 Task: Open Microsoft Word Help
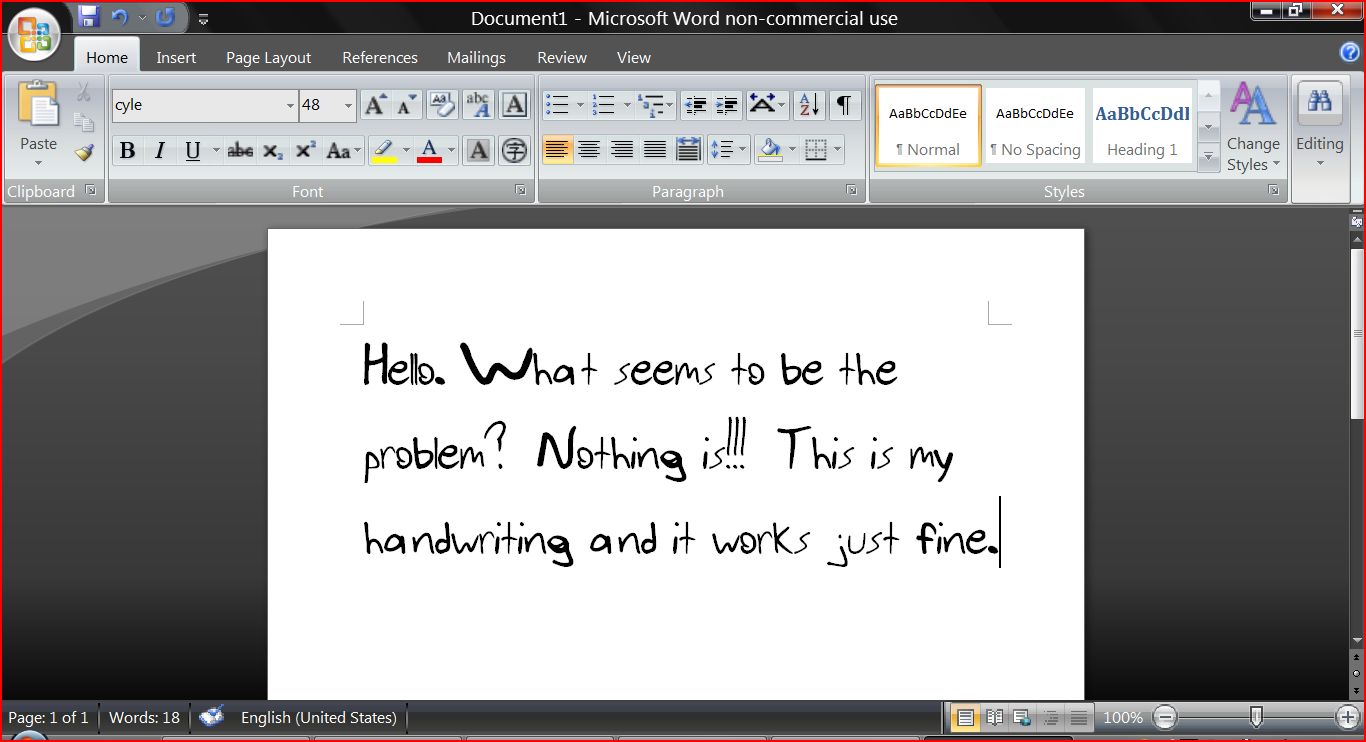(x=1349, y=53)
